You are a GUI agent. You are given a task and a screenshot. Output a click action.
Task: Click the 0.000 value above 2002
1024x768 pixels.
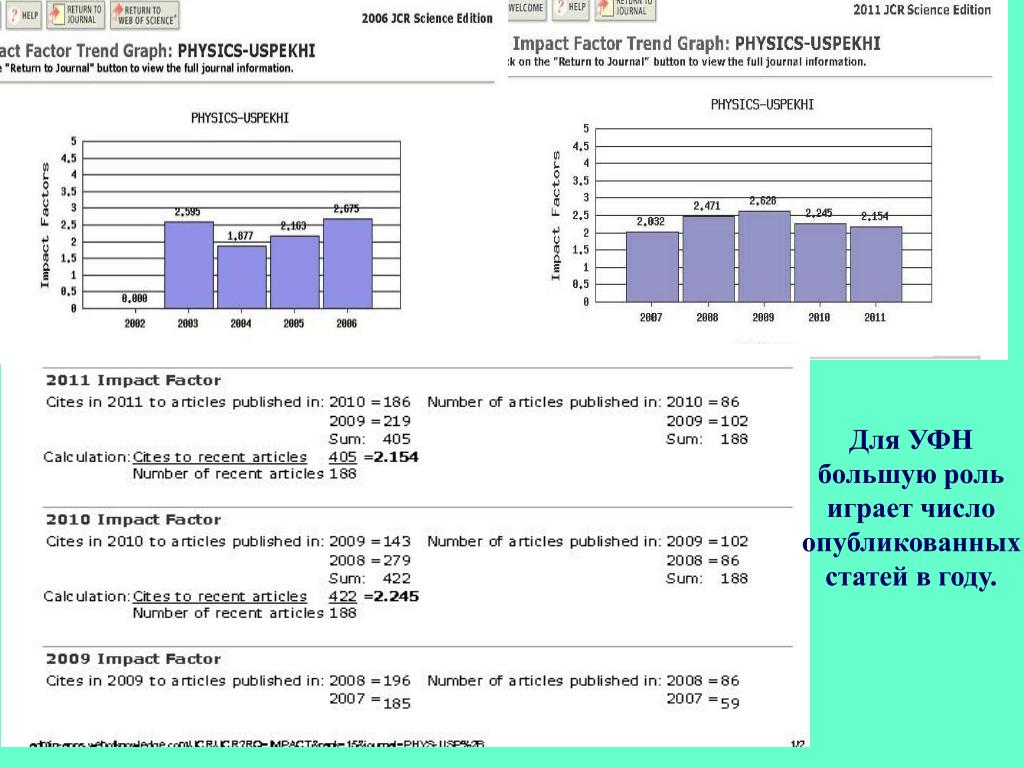point(135,298)
